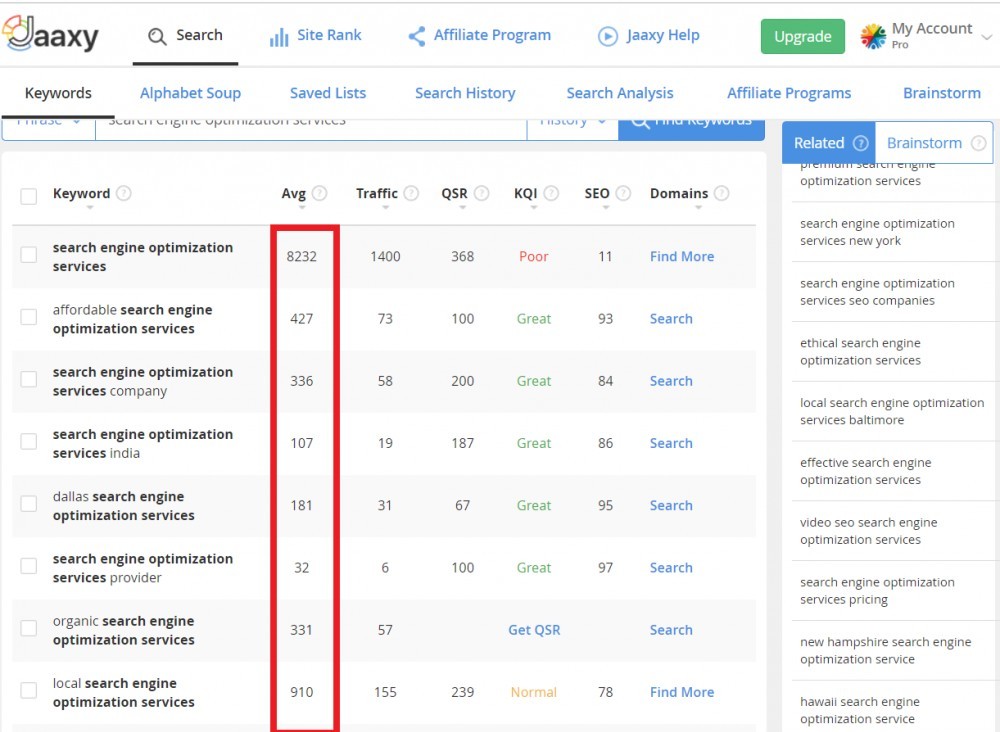The image size is (1000, 732).
Task: Click the My Account avatar icon
Action: (873, 36)
